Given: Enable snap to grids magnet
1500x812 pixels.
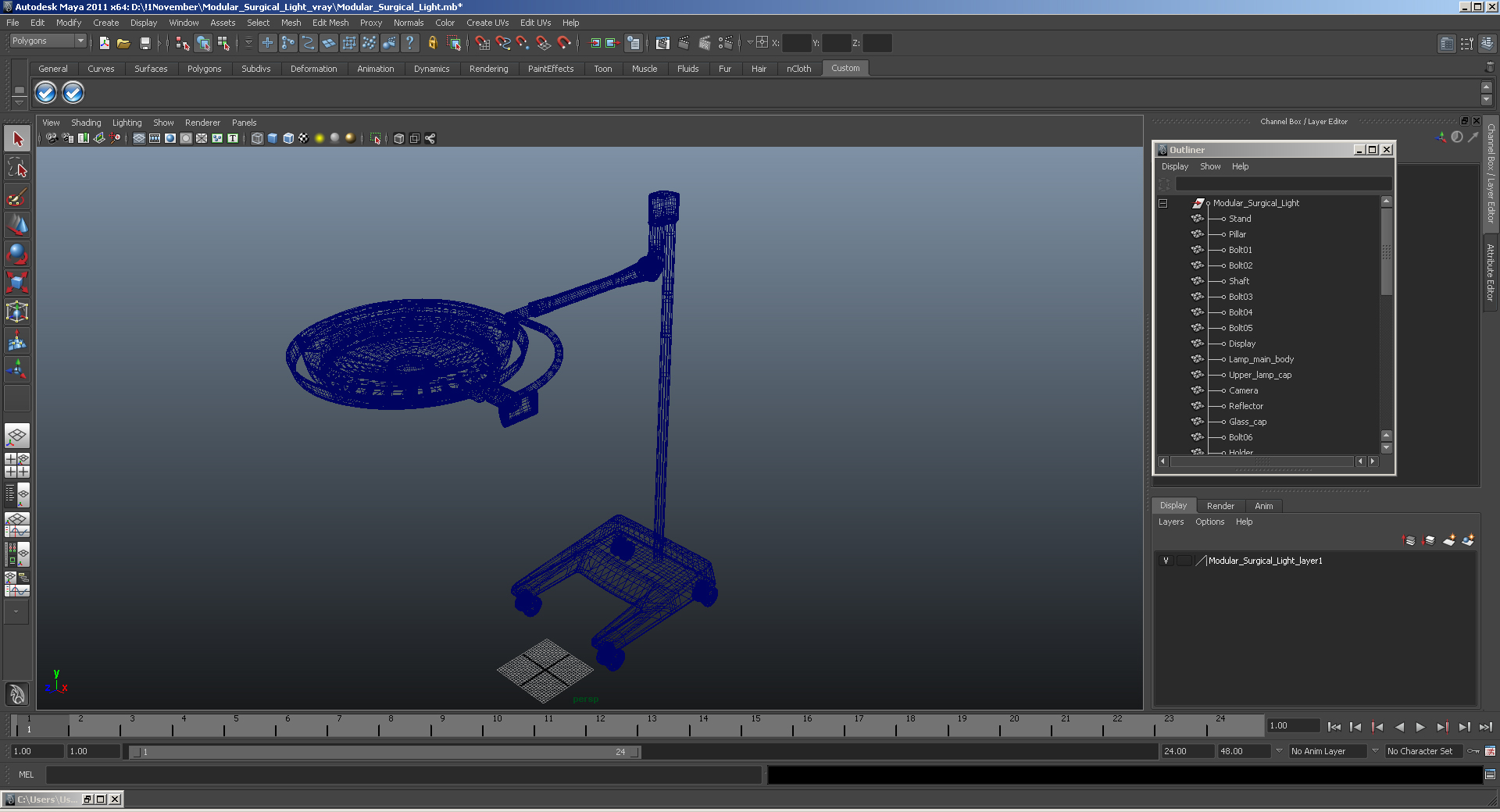Looking at the screenshot, I should (x=482, y=43).
